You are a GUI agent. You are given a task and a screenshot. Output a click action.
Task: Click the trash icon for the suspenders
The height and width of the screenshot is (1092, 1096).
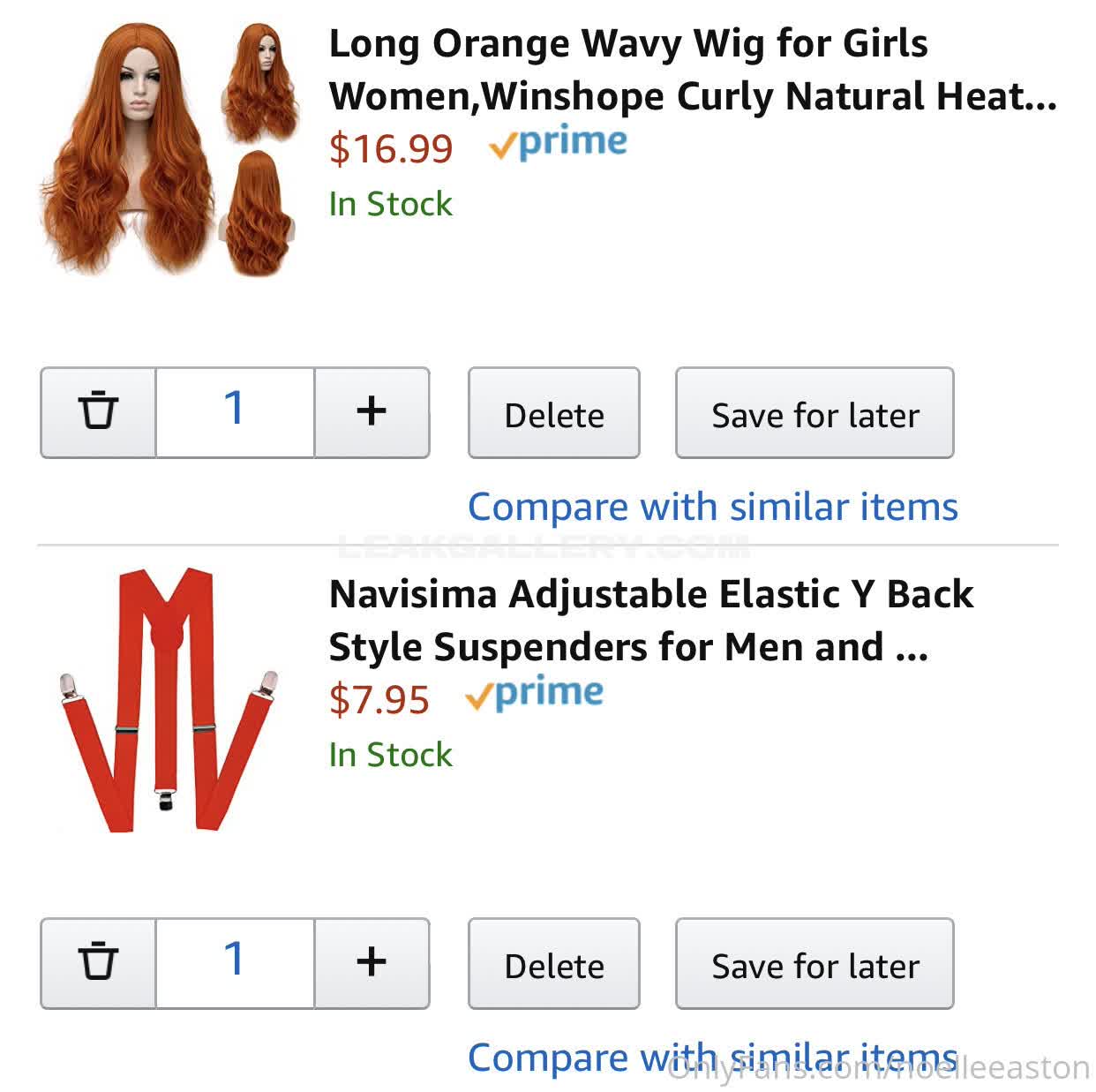click(98, 962)
